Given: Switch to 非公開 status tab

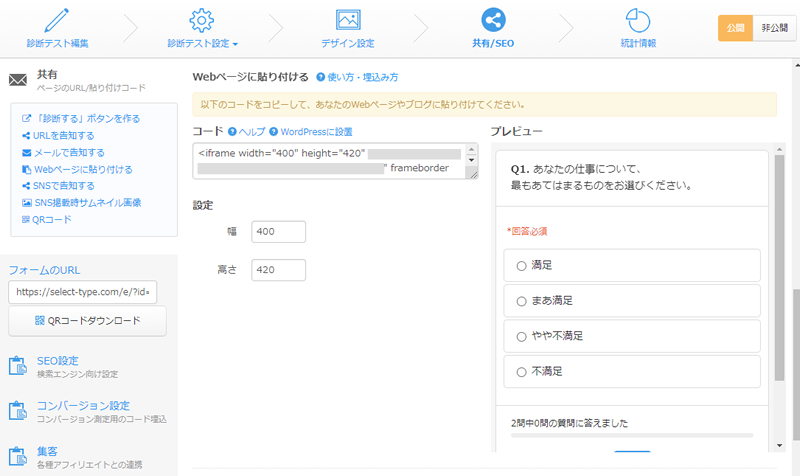Looking at the screenshot, I should coord(773,28).
